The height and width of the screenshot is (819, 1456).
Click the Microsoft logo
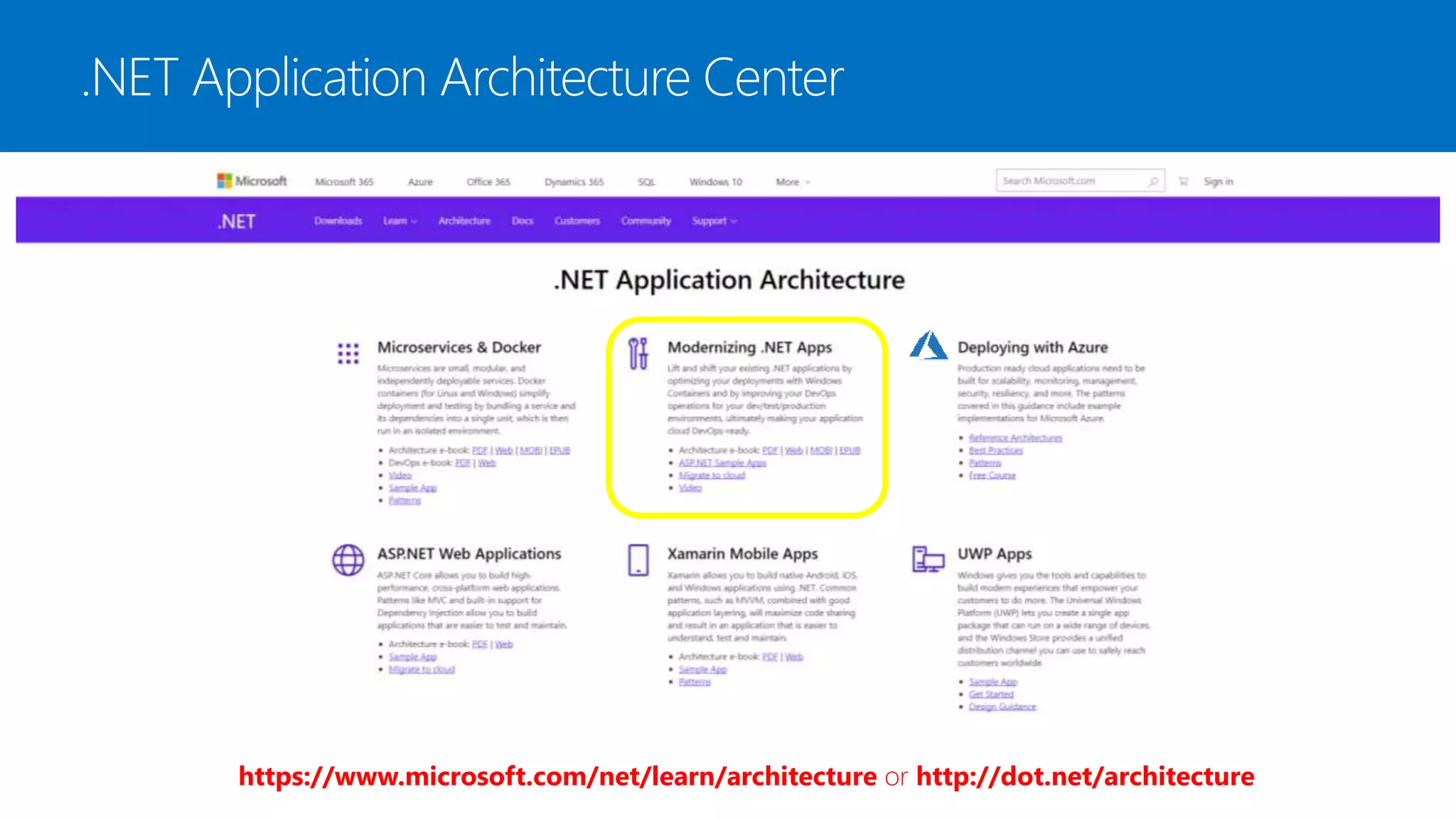[252, 181]
